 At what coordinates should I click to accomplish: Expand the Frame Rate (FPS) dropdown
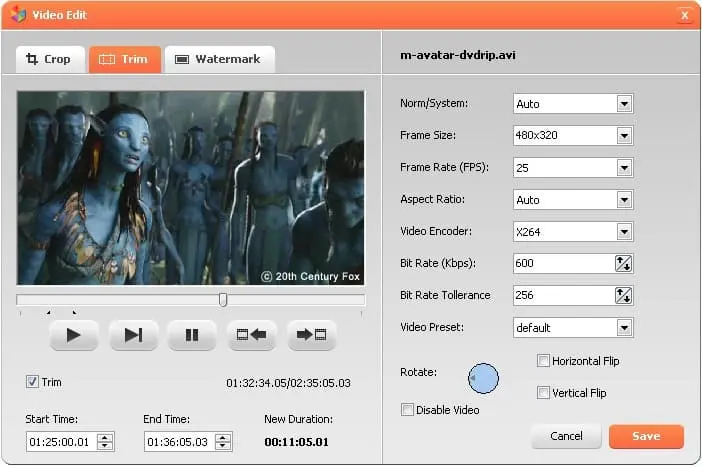(624, 168)
